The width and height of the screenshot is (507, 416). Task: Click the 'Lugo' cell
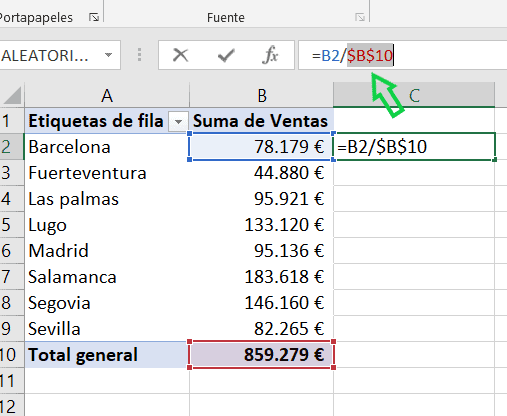pos(107,225)
